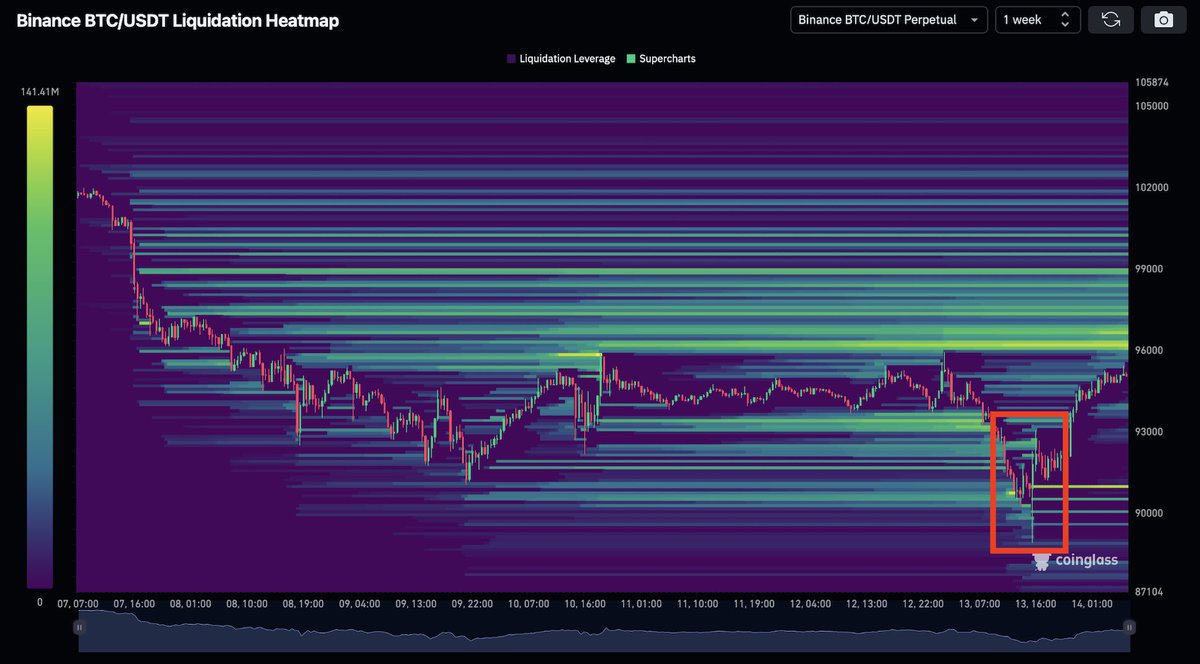Click the 102000 price axis label
This screenshot has height=664, width=1200.
(1152, 187)
